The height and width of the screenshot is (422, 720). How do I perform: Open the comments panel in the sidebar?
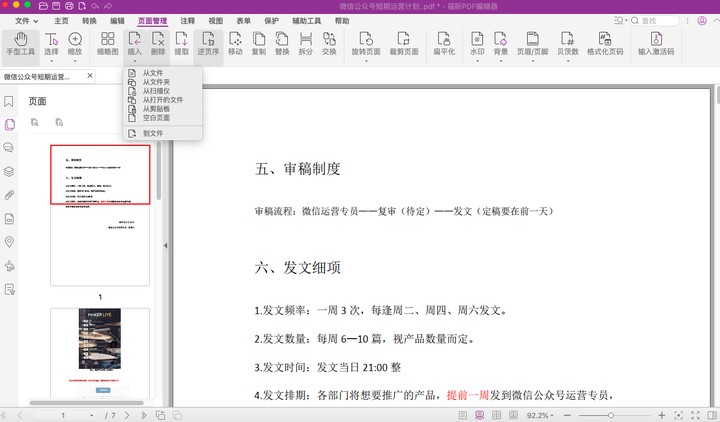pos(9,147)
